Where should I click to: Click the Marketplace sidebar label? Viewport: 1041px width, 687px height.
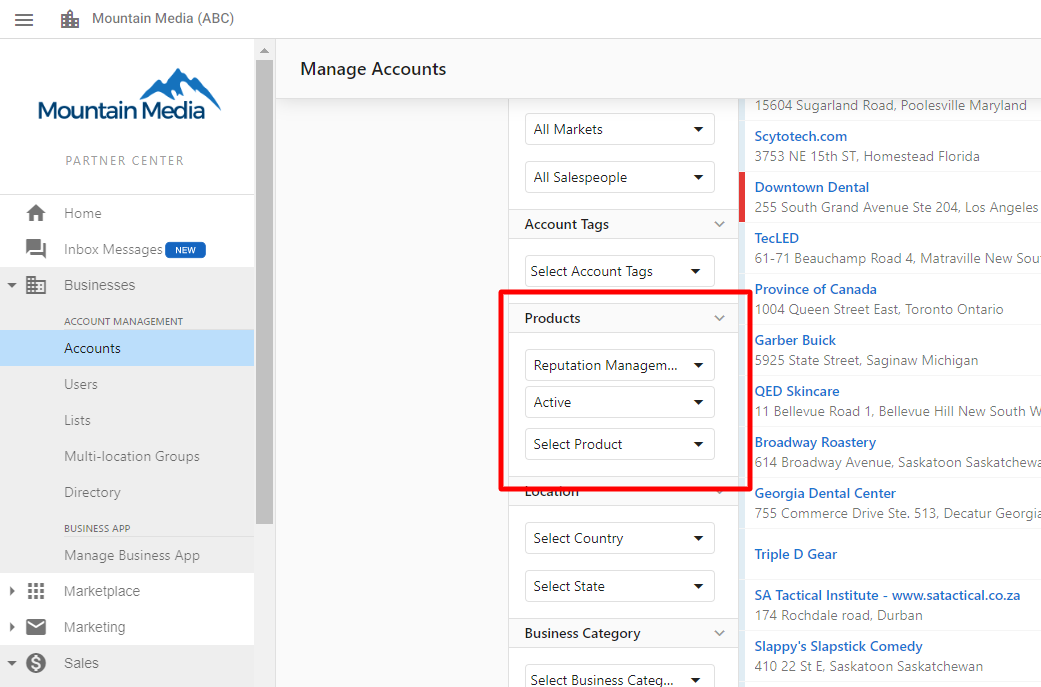pyautogui.click(x=102, y=591)
